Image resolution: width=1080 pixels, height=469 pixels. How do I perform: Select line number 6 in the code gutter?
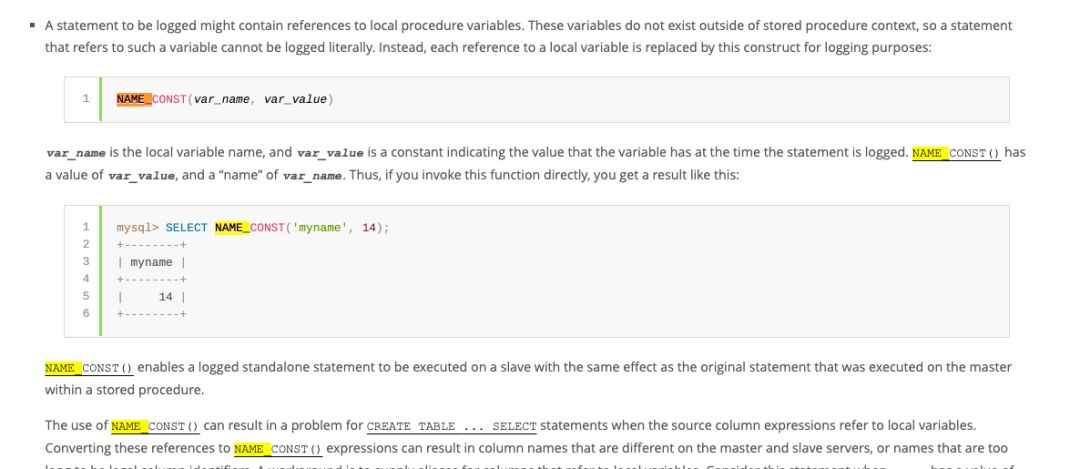point(86,314)
